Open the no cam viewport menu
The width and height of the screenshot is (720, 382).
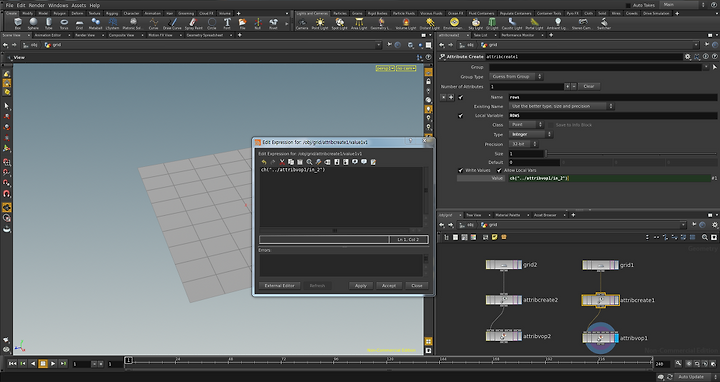pyautogui.click(x=406, y=68)
